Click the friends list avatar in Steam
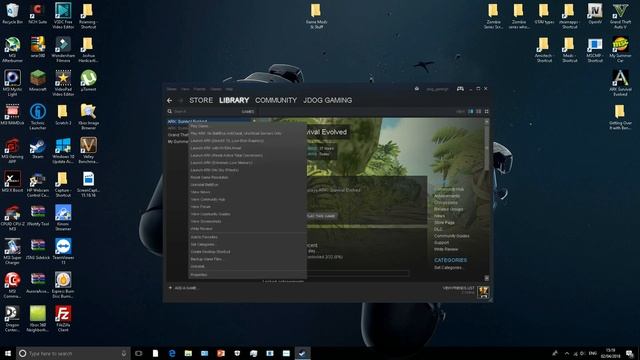 tap(483, 291)
